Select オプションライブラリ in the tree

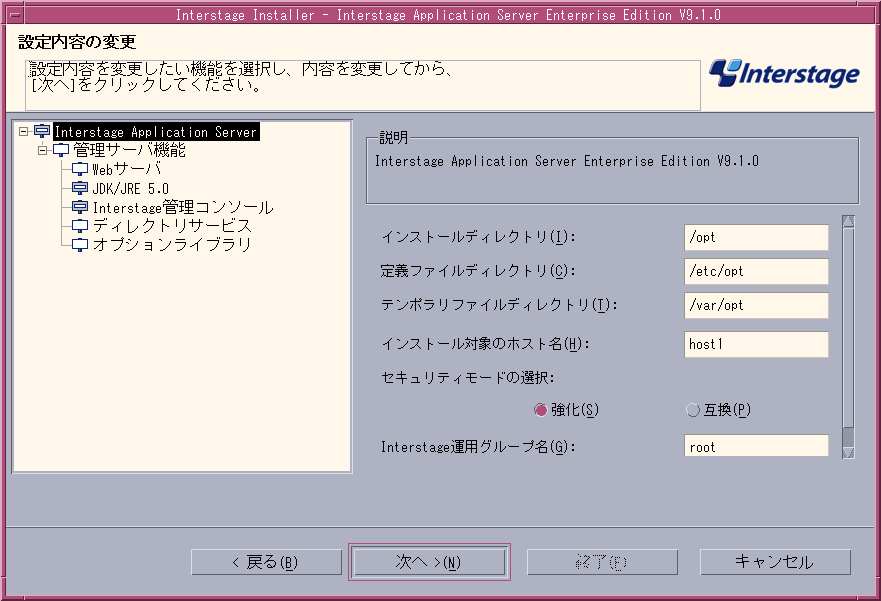pyautogui.click(x=172, y=245)
